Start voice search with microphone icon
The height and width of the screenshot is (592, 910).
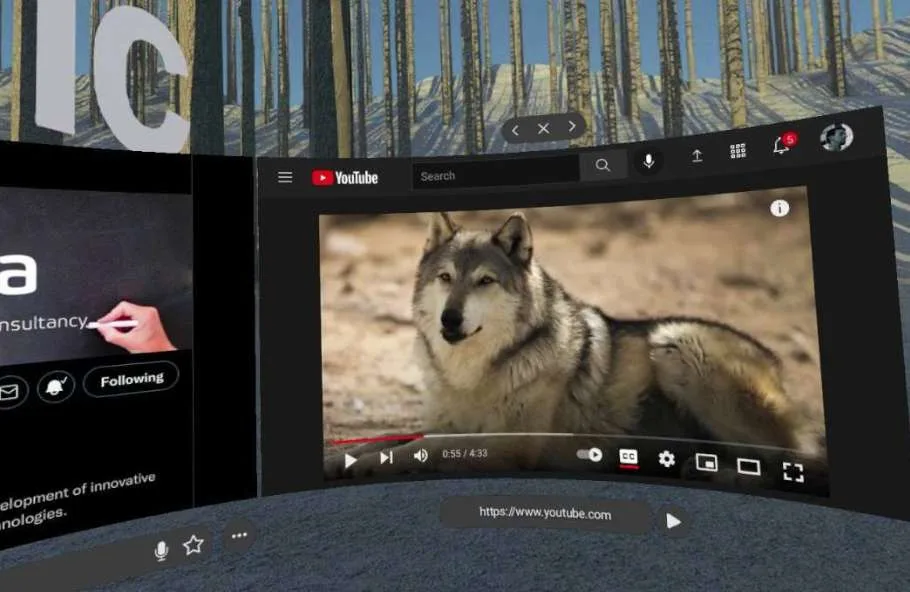[649, 161]
